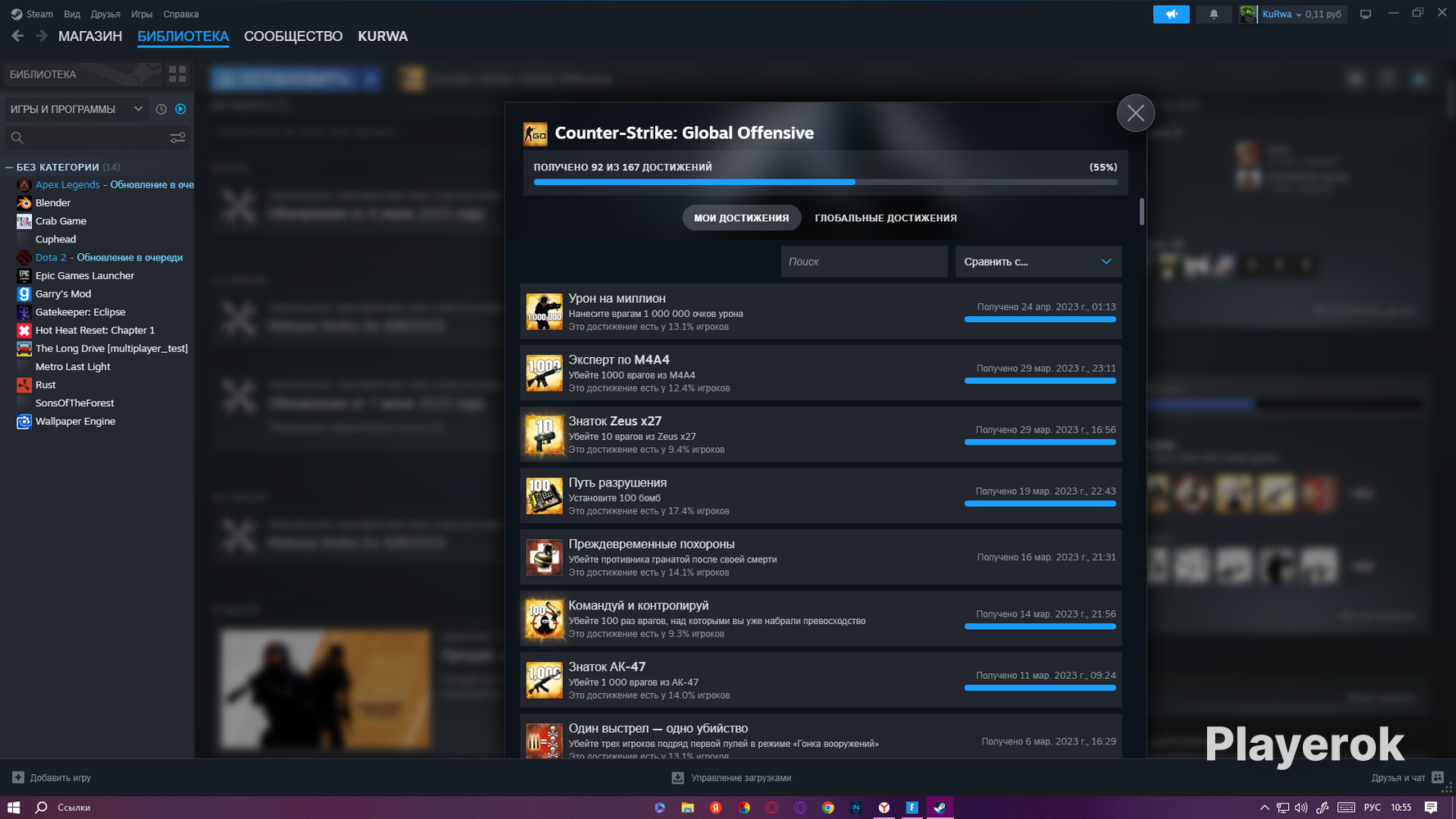Image resolution: width=1456 pixels, height=819 pixels.
Task: Toggle the ready-to-play filter icon
Action: [x=181, y=109]
